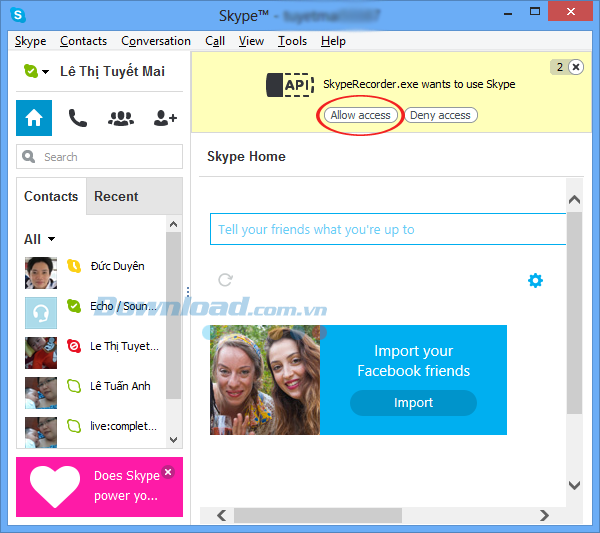The height and width of the screenshot is (533, 600).
Task: Close the pink Skype ad banner
Action: point(168,472)
